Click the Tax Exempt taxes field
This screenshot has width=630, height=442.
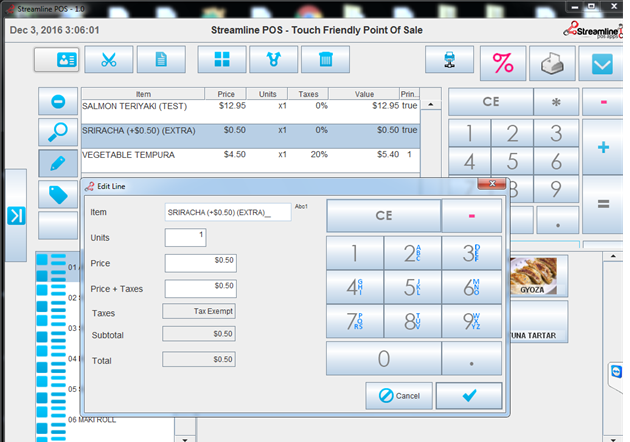pos(199,311)
